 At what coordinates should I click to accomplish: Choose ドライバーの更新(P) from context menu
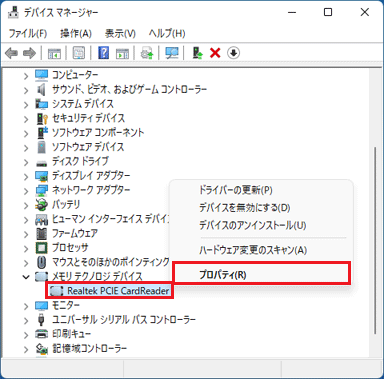pos(236,190)
